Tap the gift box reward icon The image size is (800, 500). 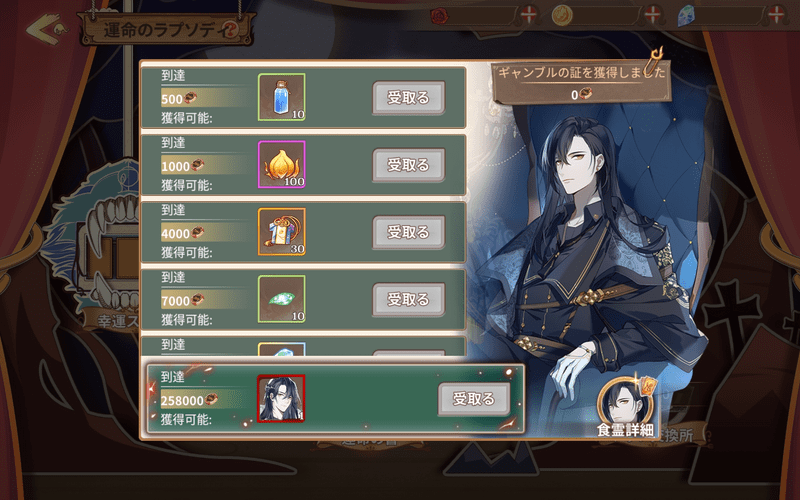pos(282,232)
